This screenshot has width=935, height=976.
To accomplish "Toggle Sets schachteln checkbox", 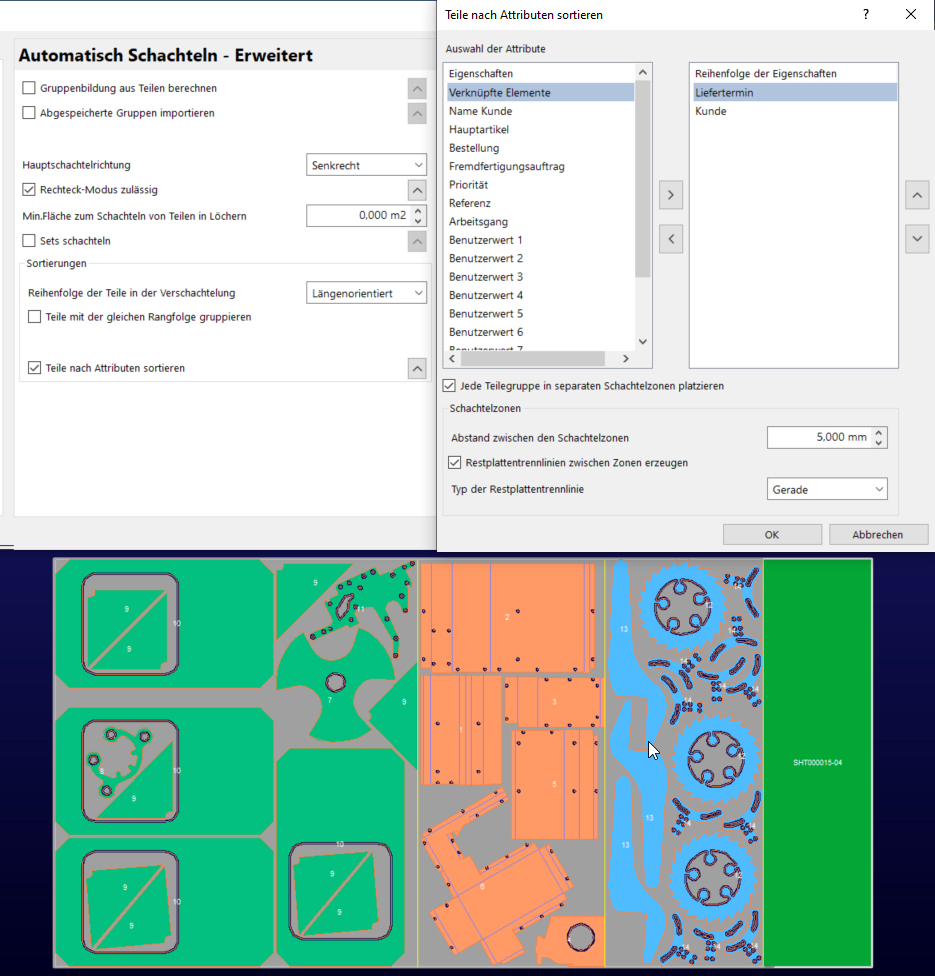I will click(x=29, y=241).
